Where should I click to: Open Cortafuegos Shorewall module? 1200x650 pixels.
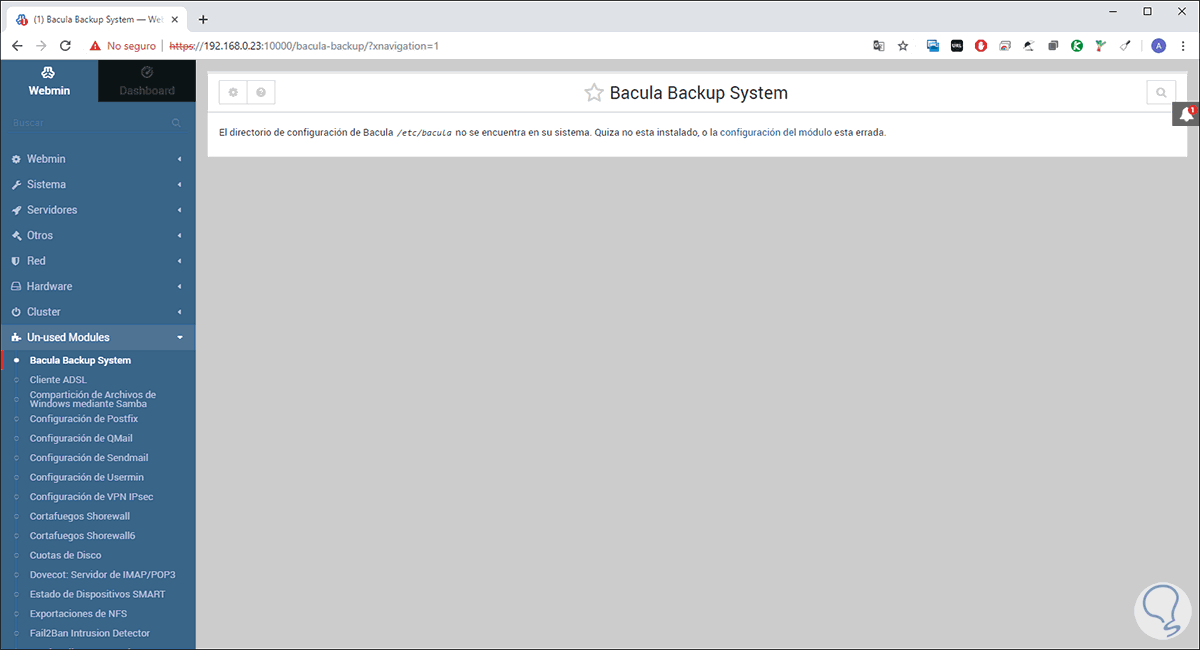pyautogui.click(x=80, y=516)
